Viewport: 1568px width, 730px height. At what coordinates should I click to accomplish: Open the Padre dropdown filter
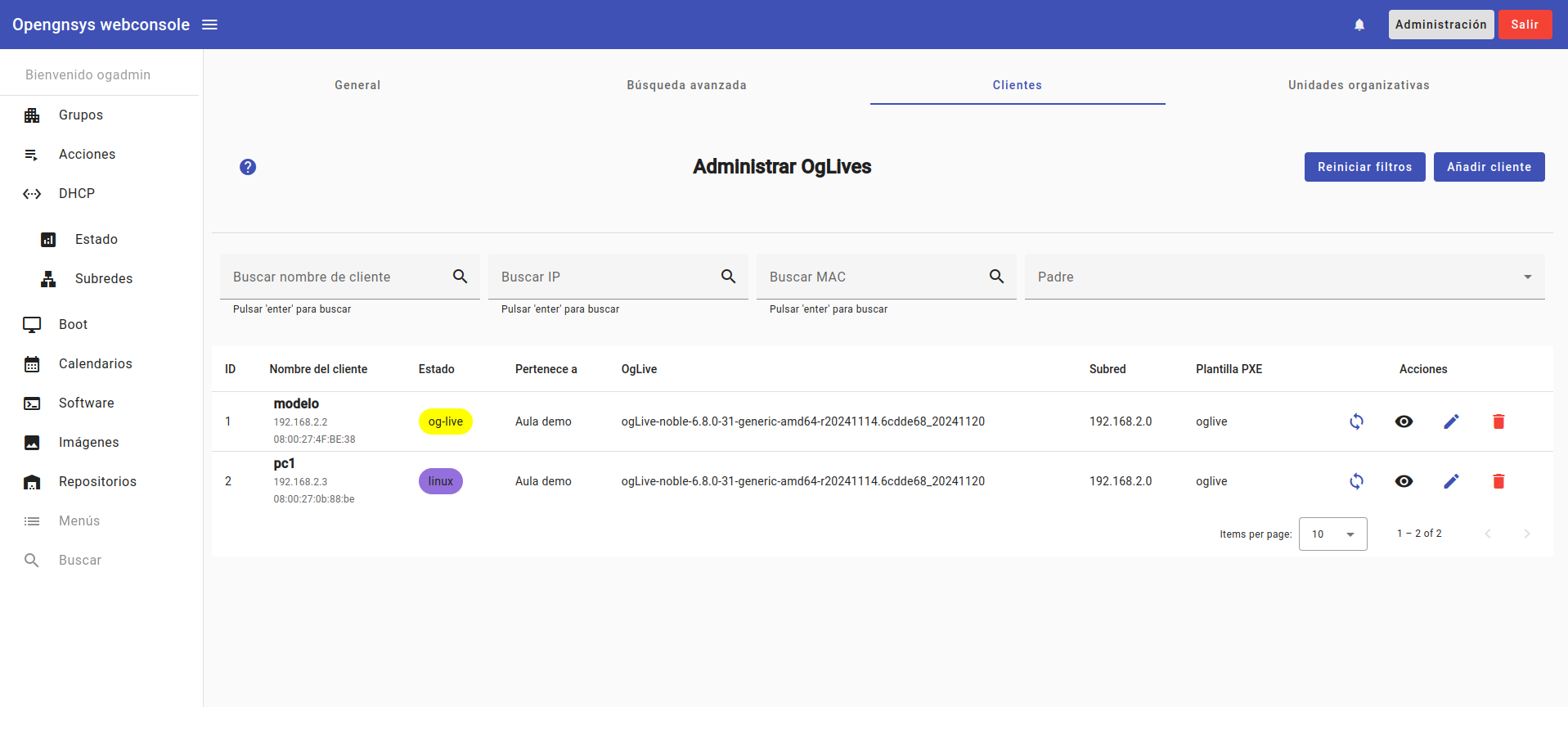(x=1284, y=277)
